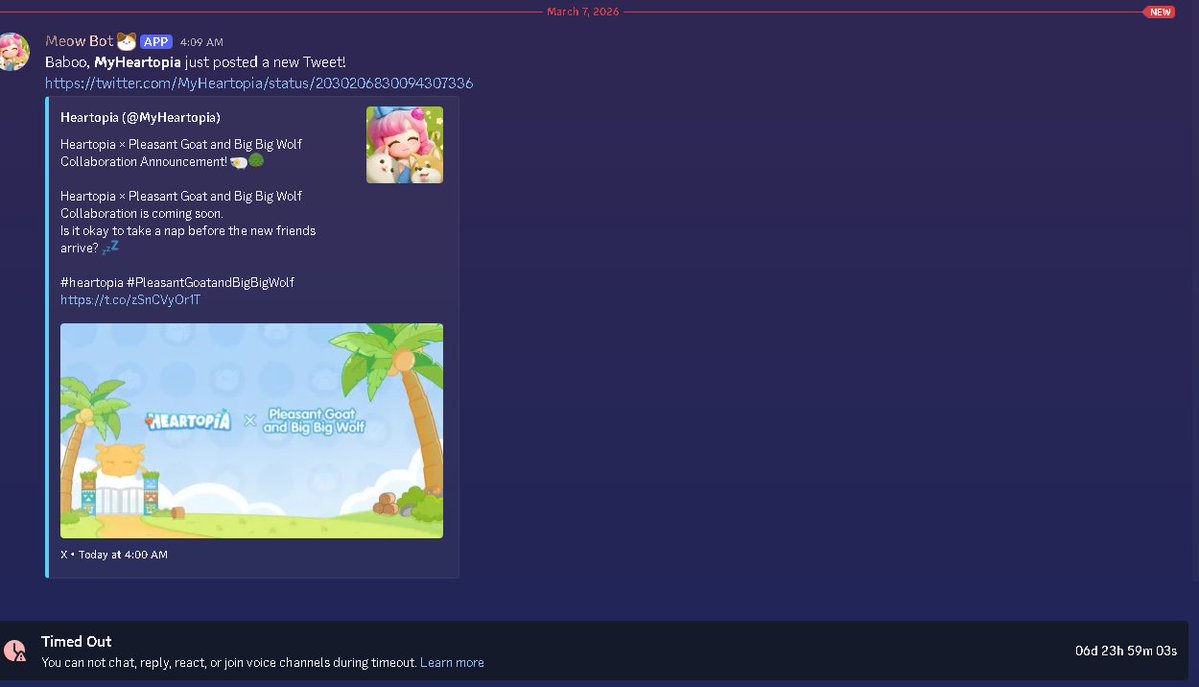Screen dimensions: 1199x687
Task: Click the 'X • Today at 4:00 AM' footer
Action: (114, 555)
